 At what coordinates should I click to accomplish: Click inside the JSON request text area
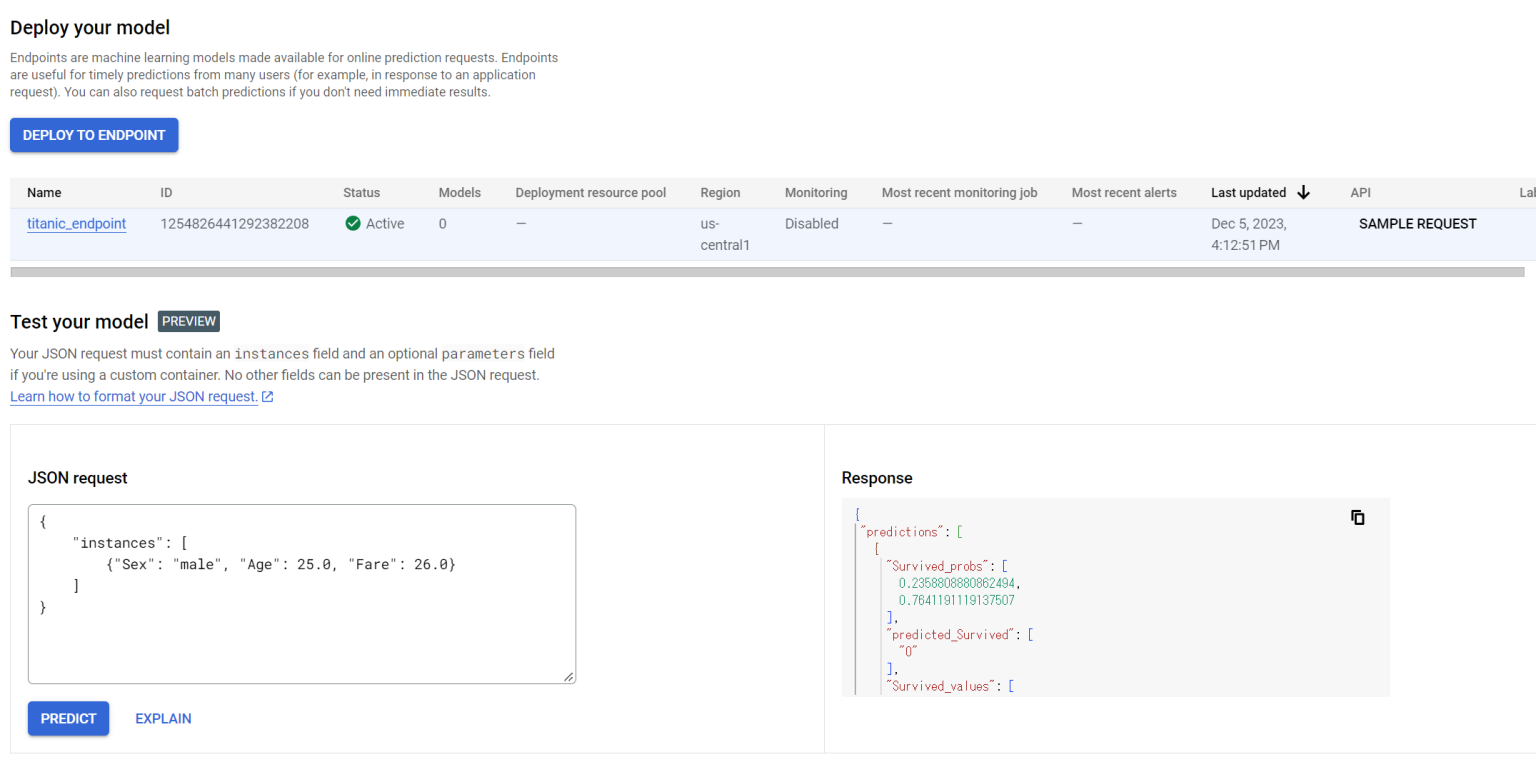point(302,594)
